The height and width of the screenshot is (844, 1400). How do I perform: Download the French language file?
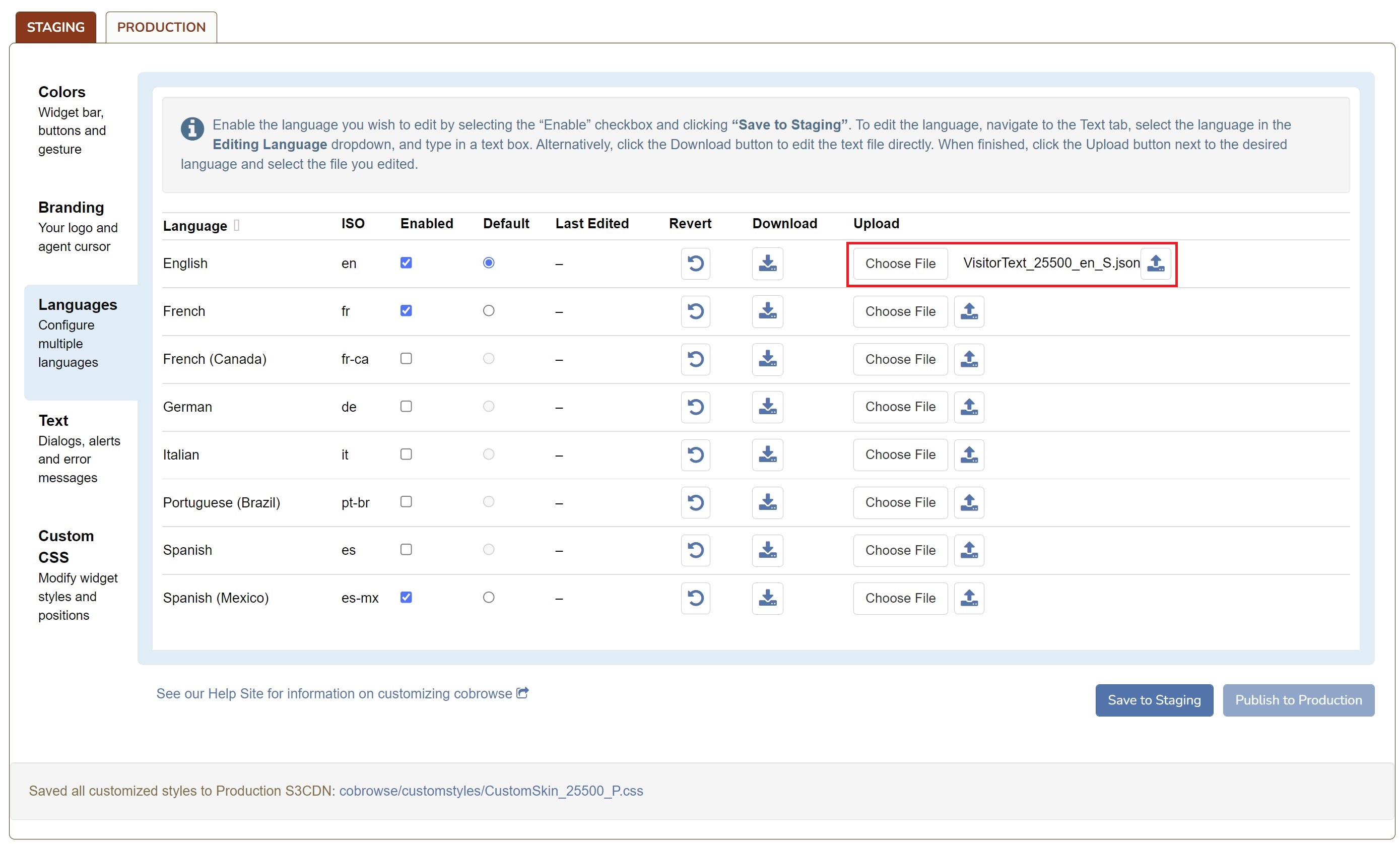[x=767, y=311]
